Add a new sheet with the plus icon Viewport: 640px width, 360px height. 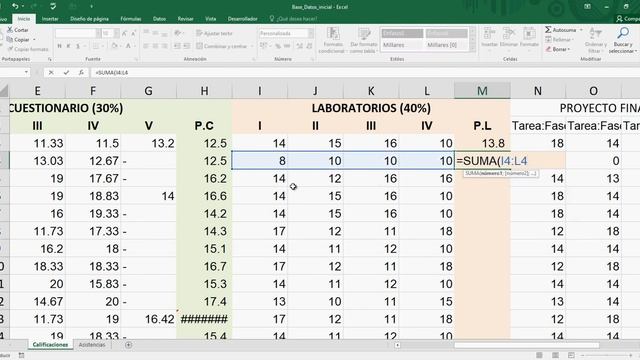click(128, 345)
